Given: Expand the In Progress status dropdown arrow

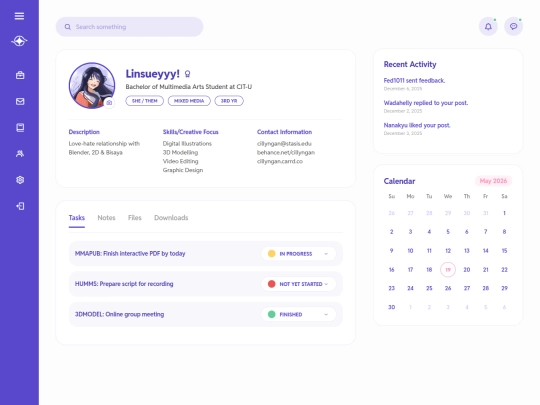Looking at the screenshot, I should point(326,254).
